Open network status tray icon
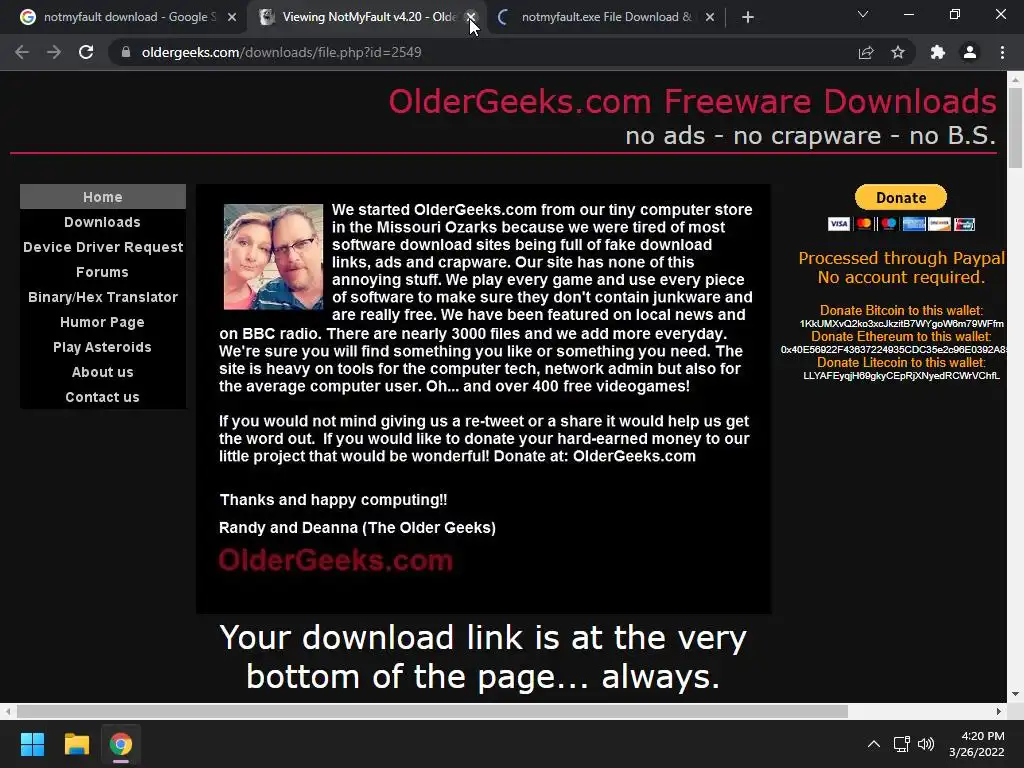The height and width of the screenshot is (768, 1024). pyautogui.click(x=902, y=744)
